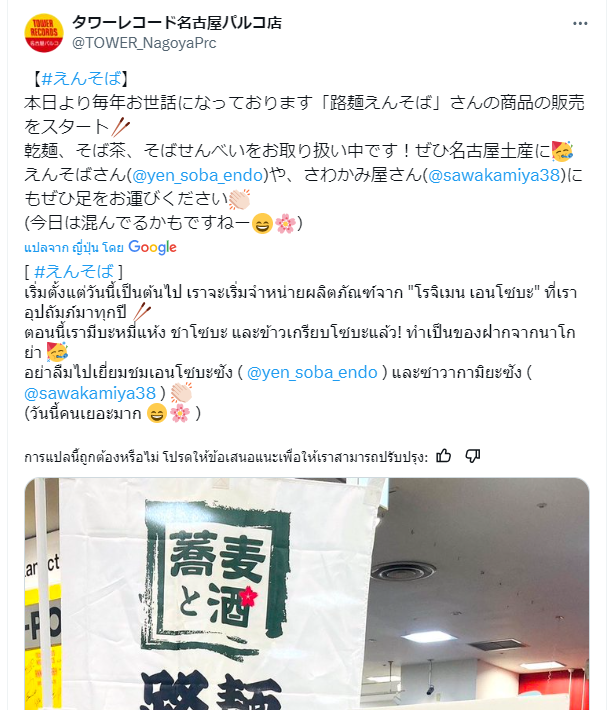Click the Tower Records profile avatar
This screenshot has width=613, height=710.
pyautogui.click(x=44, y=33)
